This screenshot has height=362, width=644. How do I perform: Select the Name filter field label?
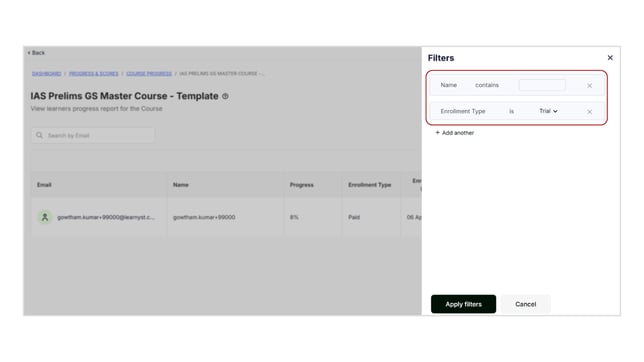coord(448,85)
